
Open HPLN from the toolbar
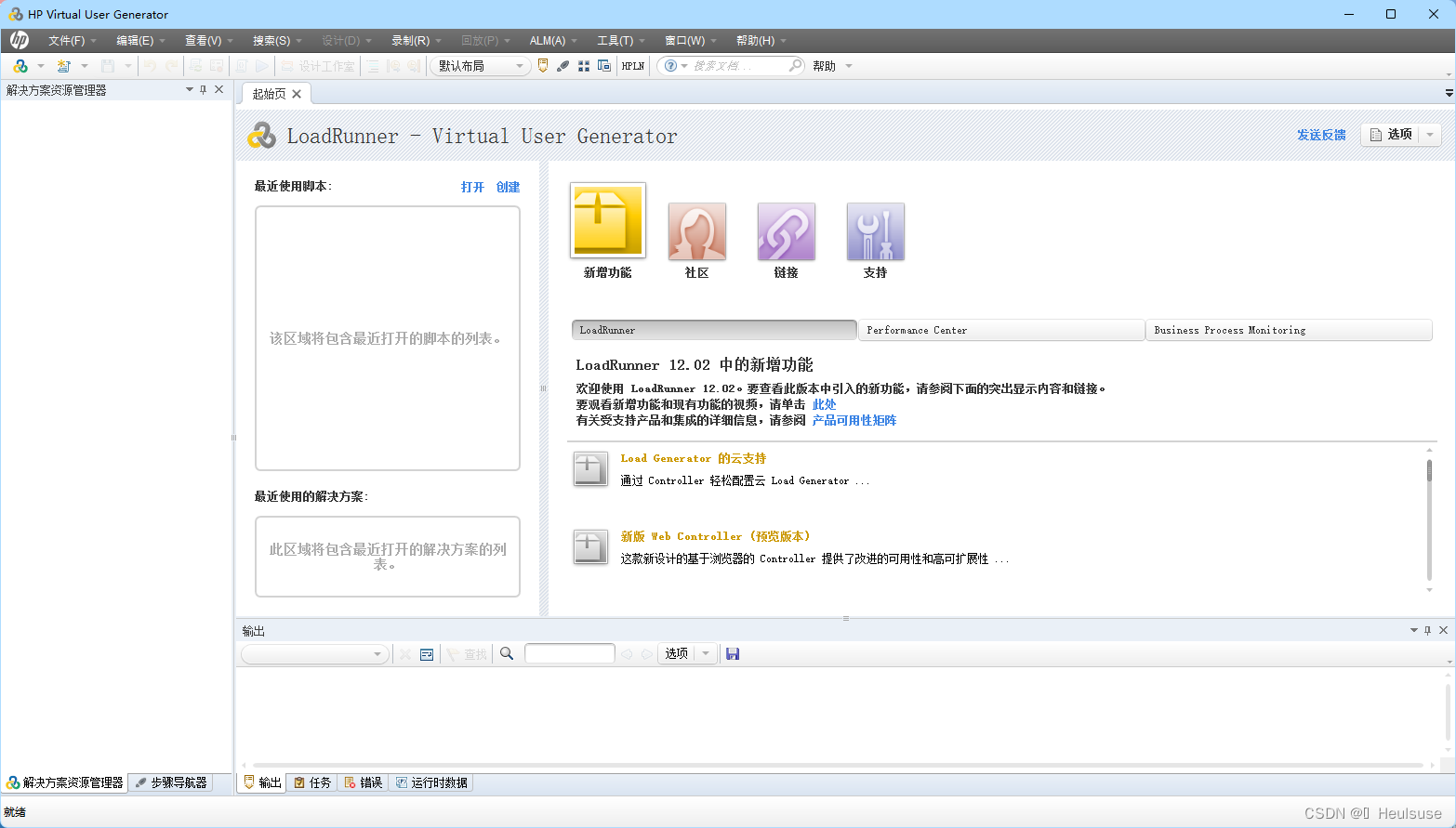[x=633, y=66]
